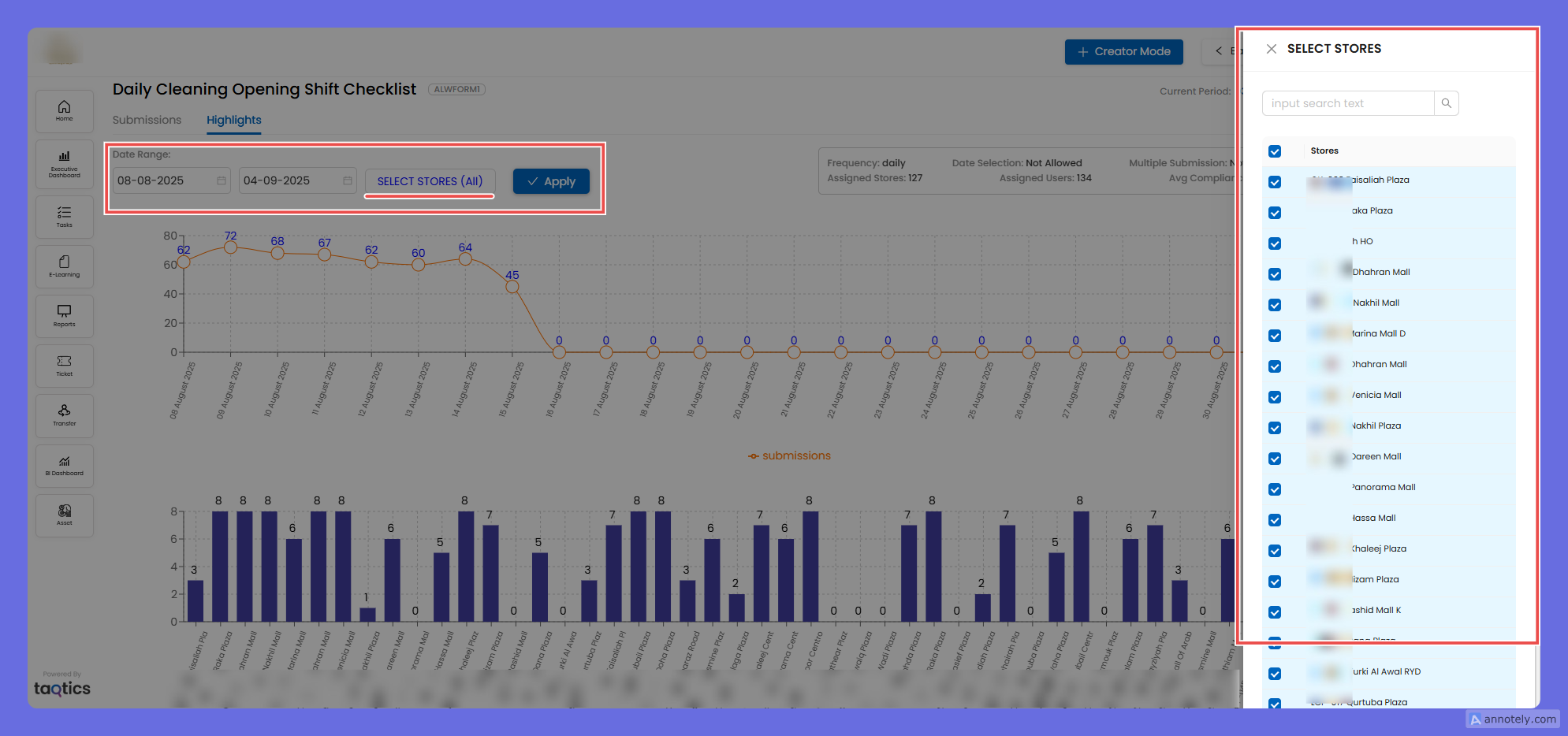Viewport: 1568px width, 736px height.
Task: Open the Ticket sidebar icon
Action: [65, 366]
